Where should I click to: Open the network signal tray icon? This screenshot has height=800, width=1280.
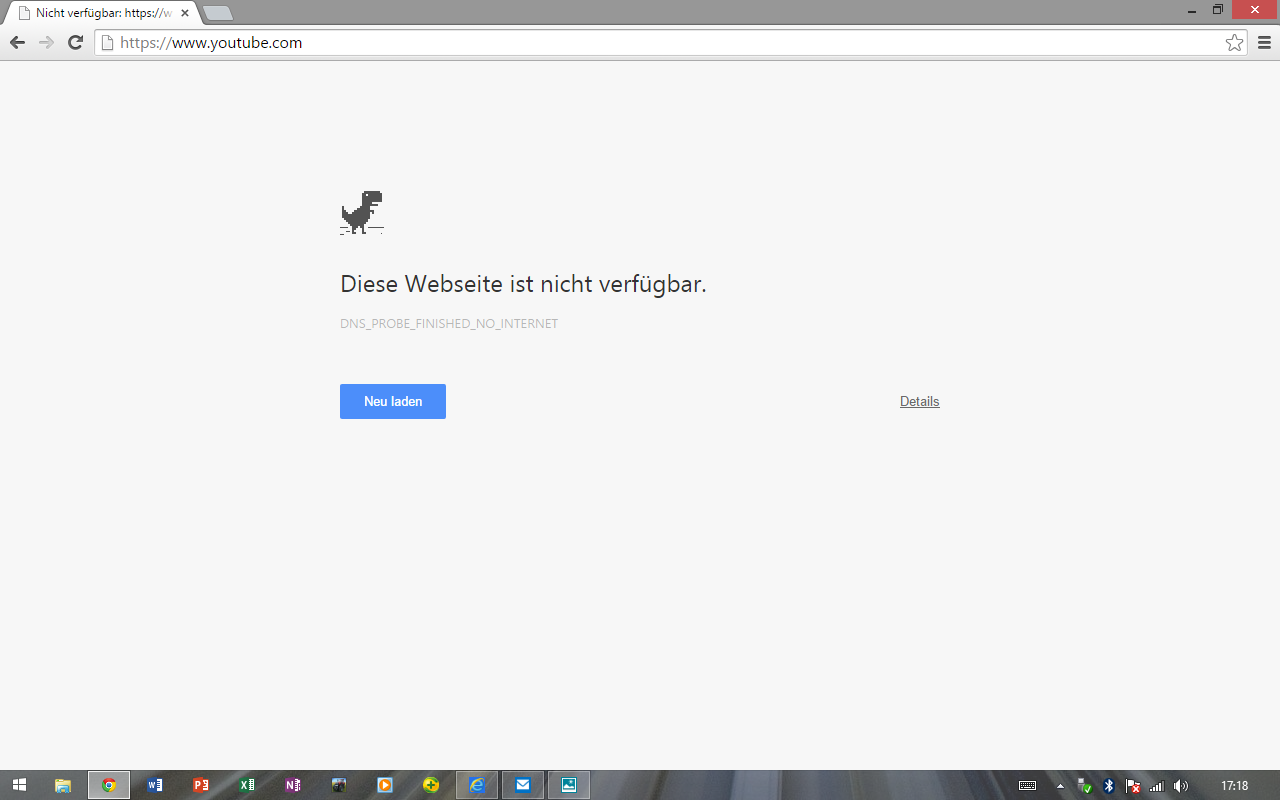click(1157, 786)
